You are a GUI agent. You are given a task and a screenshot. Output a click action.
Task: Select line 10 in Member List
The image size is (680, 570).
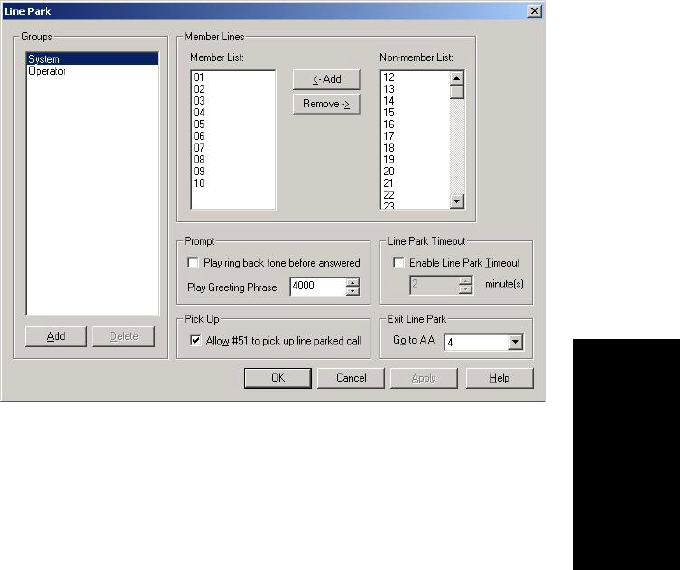tap(233, 183)
